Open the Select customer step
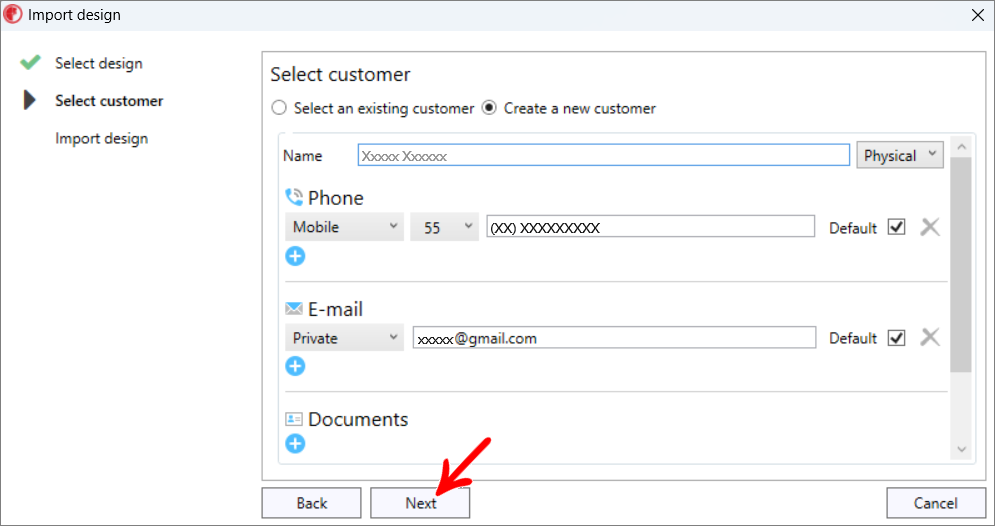 [109, 101]
